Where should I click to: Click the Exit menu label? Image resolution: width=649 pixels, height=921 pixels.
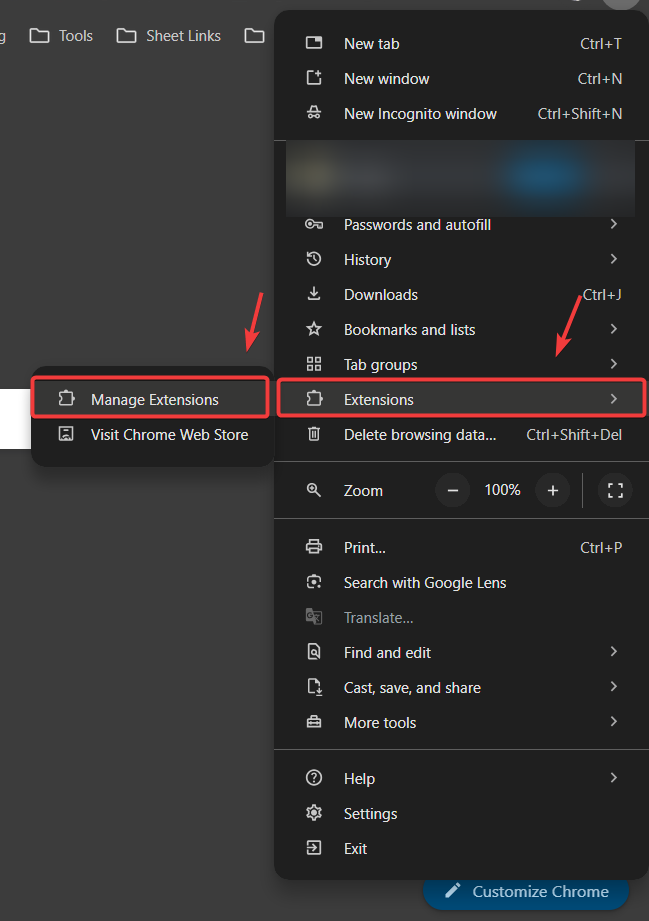[x=355, y=848]
